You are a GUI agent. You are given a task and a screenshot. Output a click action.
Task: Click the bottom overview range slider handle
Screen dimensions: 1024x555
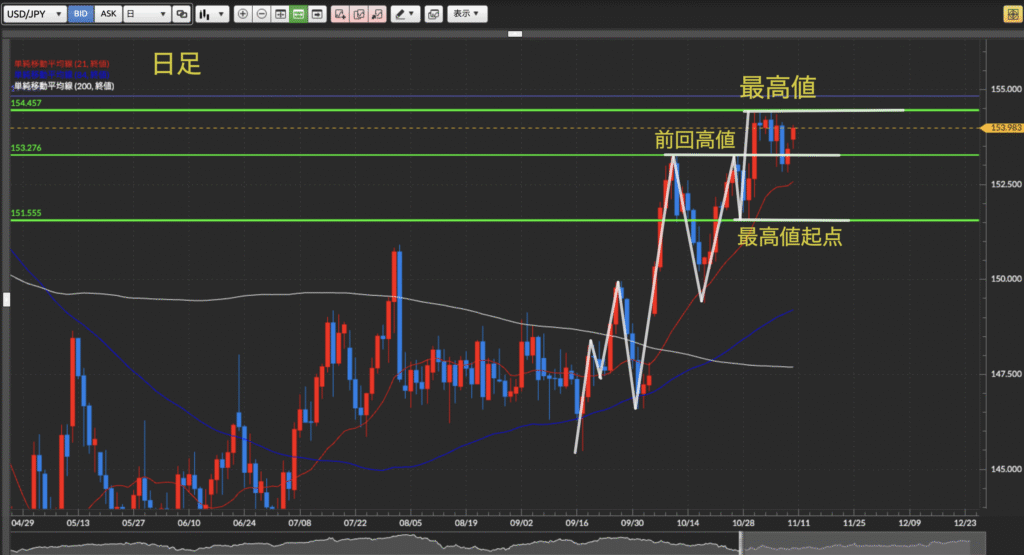pyautogui.click(x=741, y=543)
